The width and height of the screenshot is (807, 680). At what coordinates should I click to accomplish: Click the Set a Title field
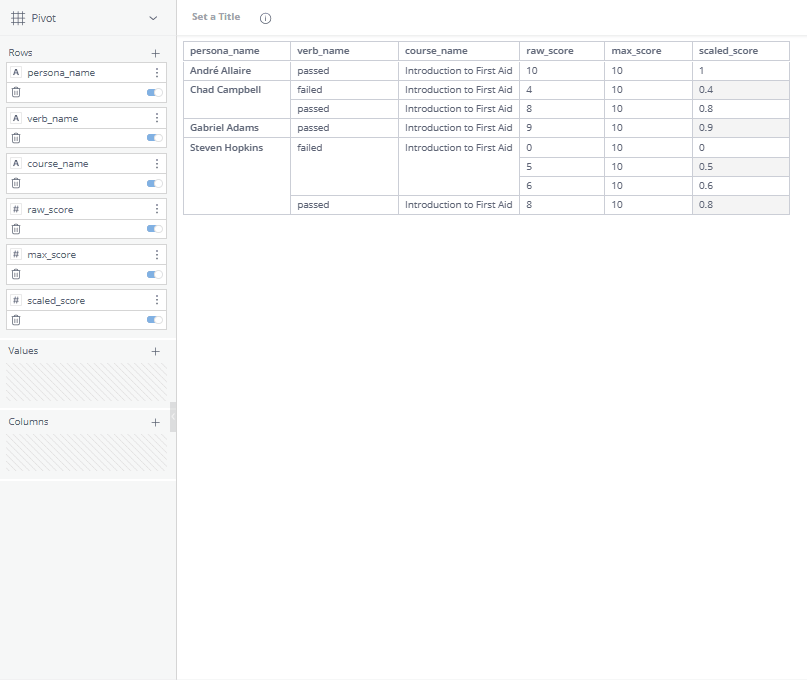216,17
